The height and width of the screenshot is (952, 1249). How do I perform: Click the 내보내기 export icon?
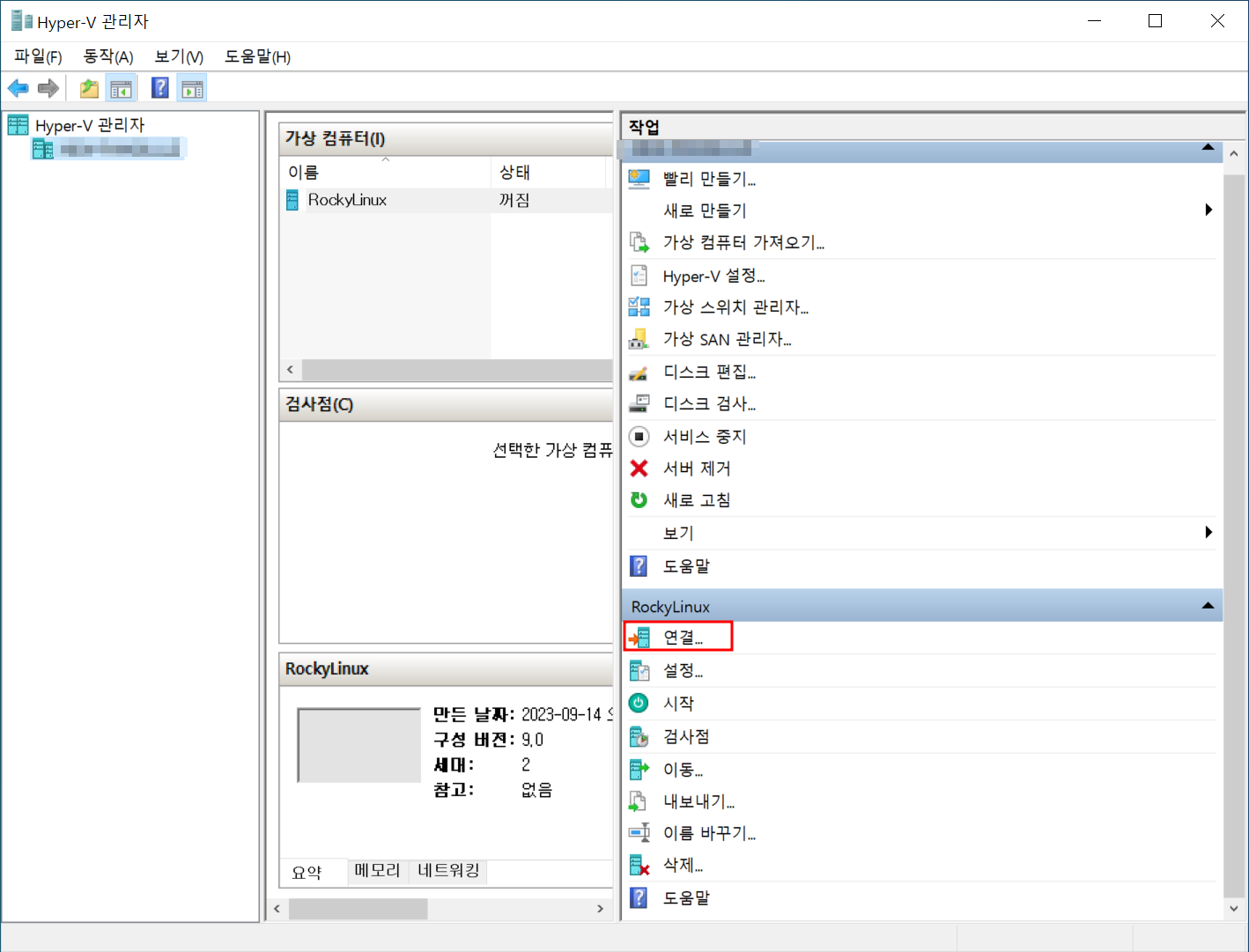[638, 801]
